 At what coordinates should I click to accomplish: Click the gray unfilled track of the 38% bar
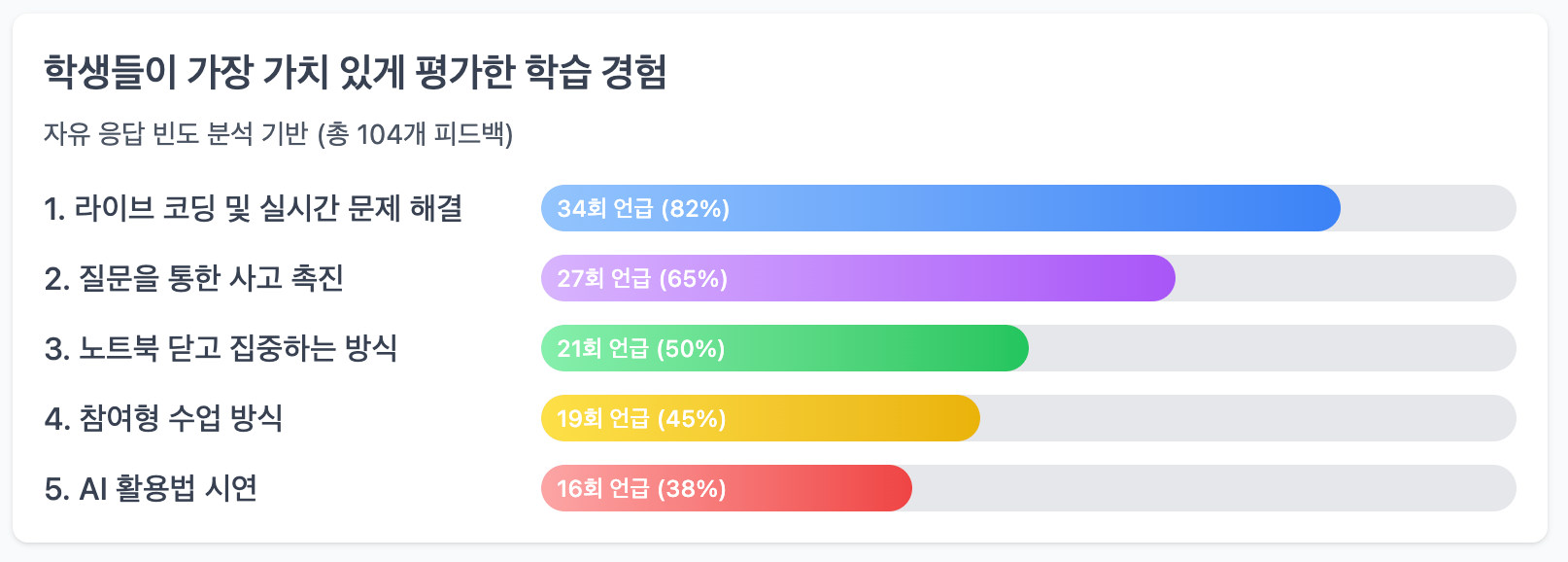pyautogui.click(x=1214, y=488)
